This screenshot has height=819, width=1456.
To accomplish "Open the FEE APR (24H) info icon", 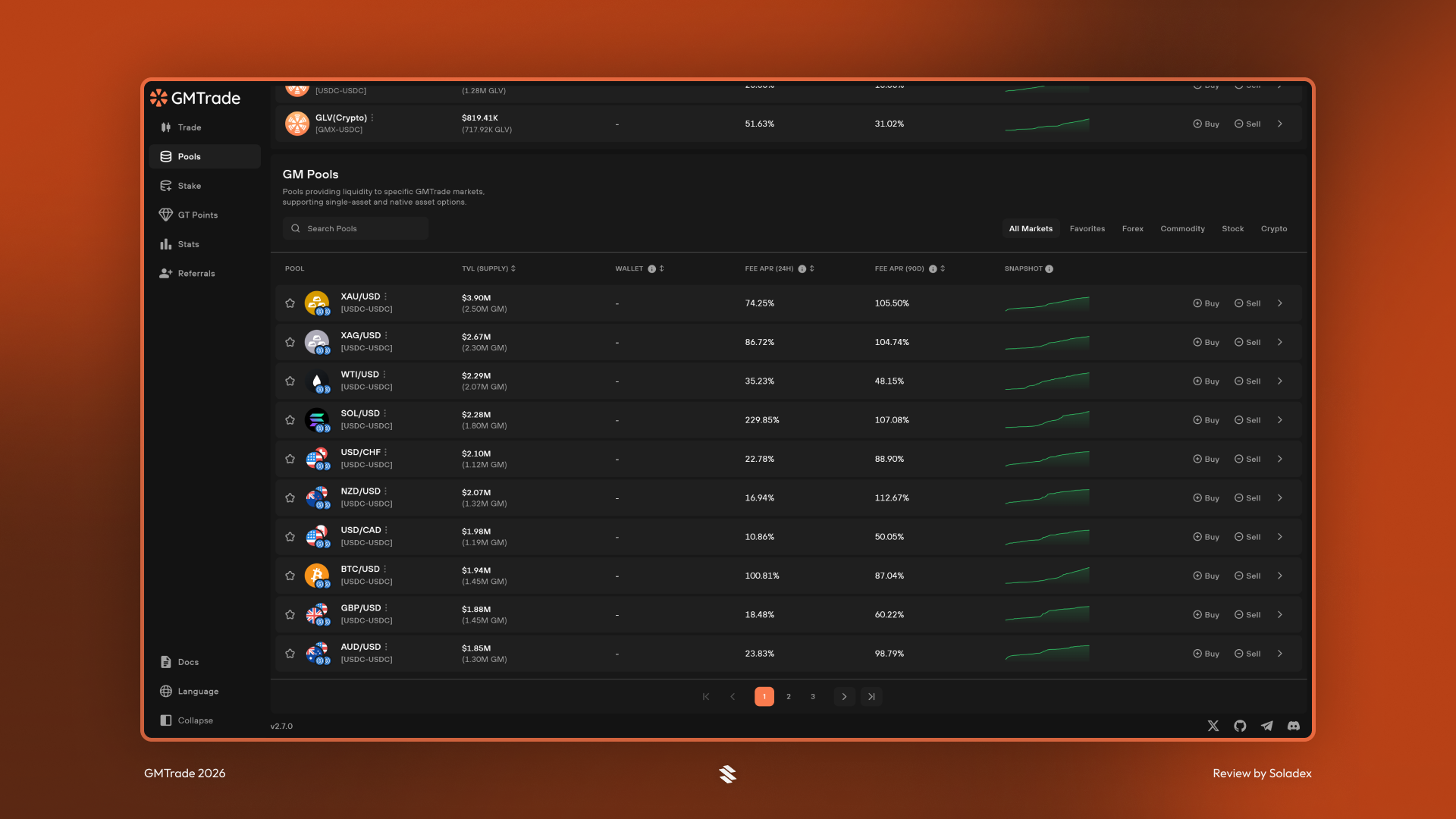I will [x=802, y=268].
